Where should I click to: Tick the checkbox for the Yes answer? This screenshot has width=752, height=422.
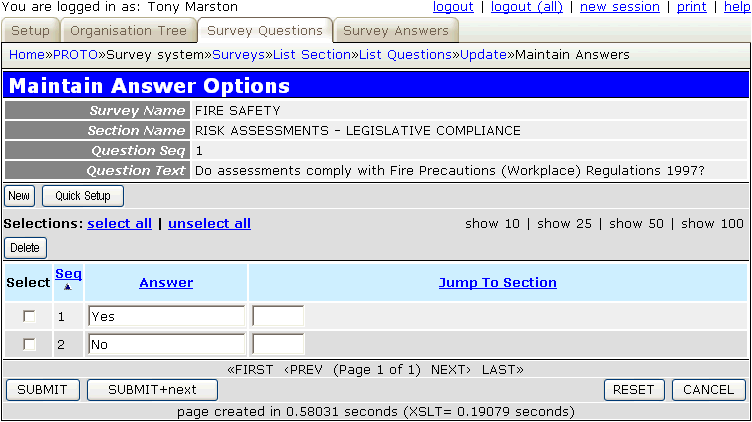(x=29, y=316)
